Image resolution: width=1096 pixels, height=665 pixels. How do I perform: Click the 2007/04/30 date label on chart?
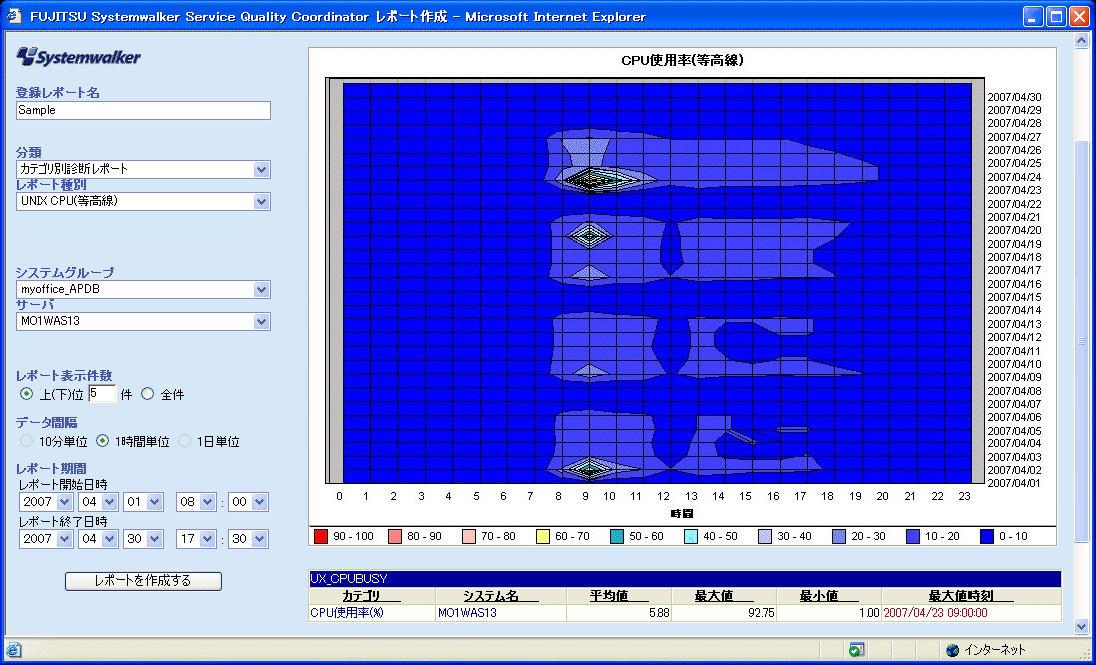coord(1014,97)
